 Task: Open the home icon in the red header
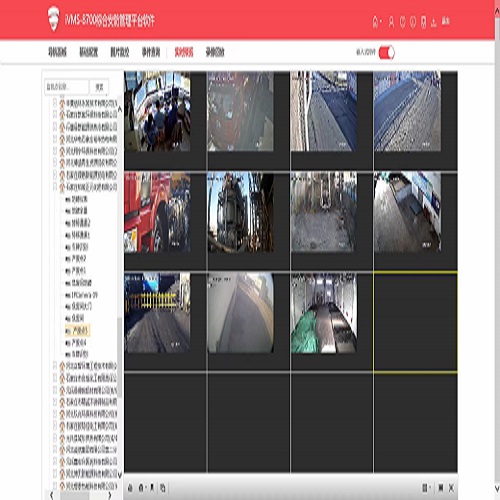pos(375,22)
